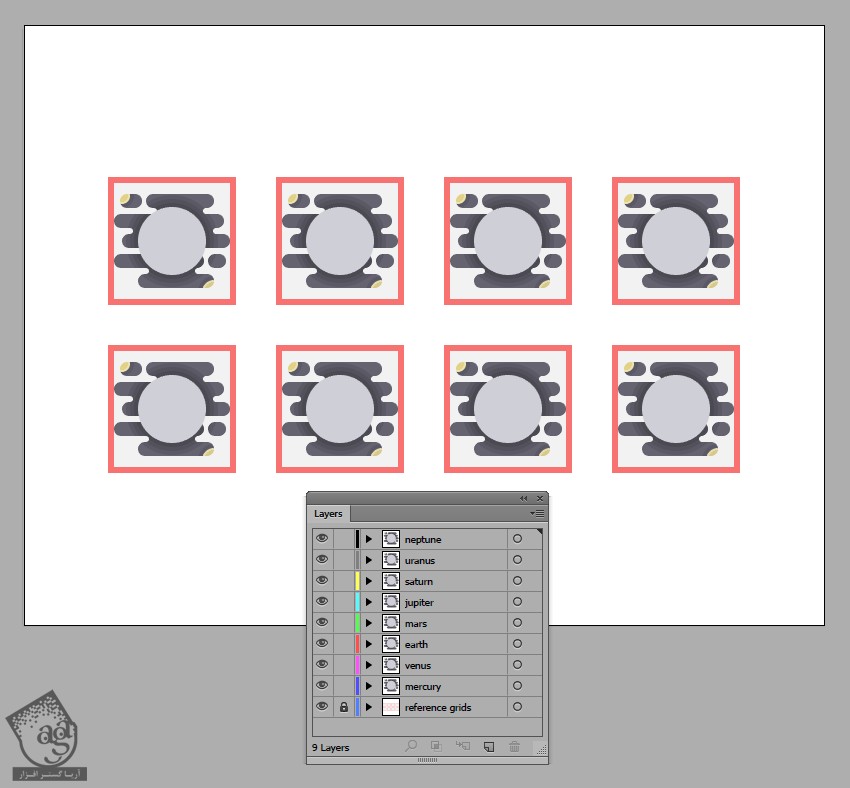Select the uranus layer by name

(x=420, y=560)
